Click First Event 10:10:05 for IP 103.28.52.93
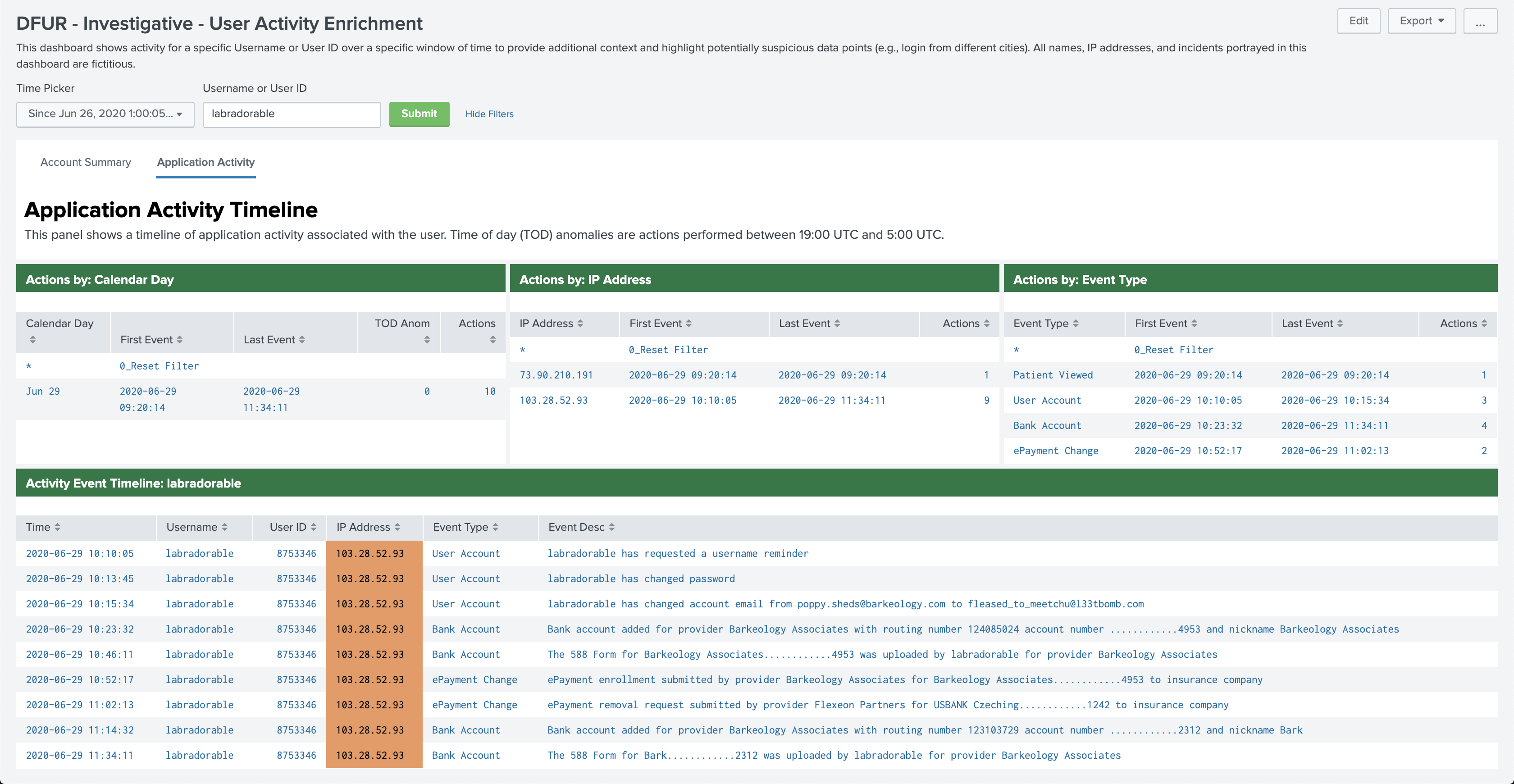 (x=682, y=400)
